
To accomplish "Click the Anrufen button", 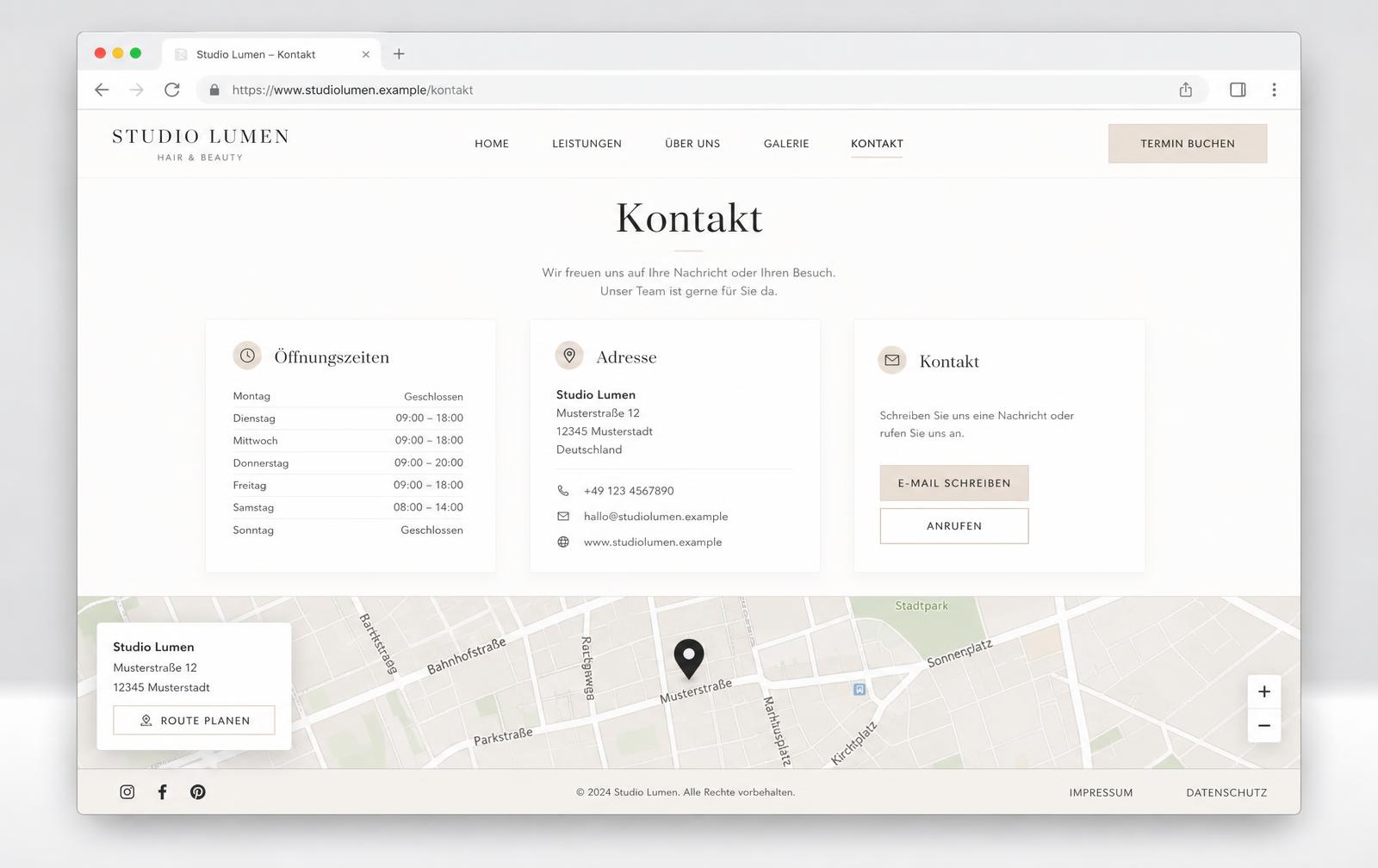I will pyautogui.click(x=954, y=526).
